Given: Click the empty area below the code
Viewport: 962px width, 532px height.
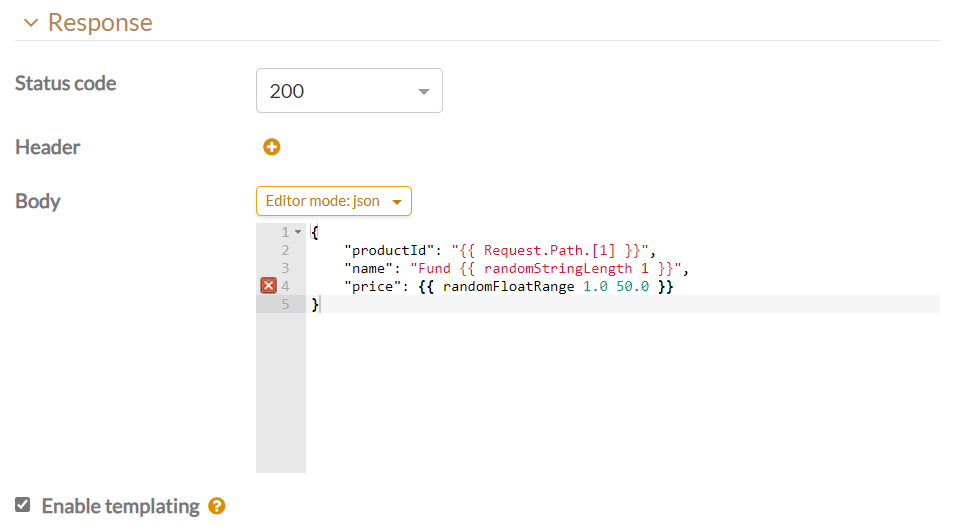Looking at the screenshot, I should point(620,400).
